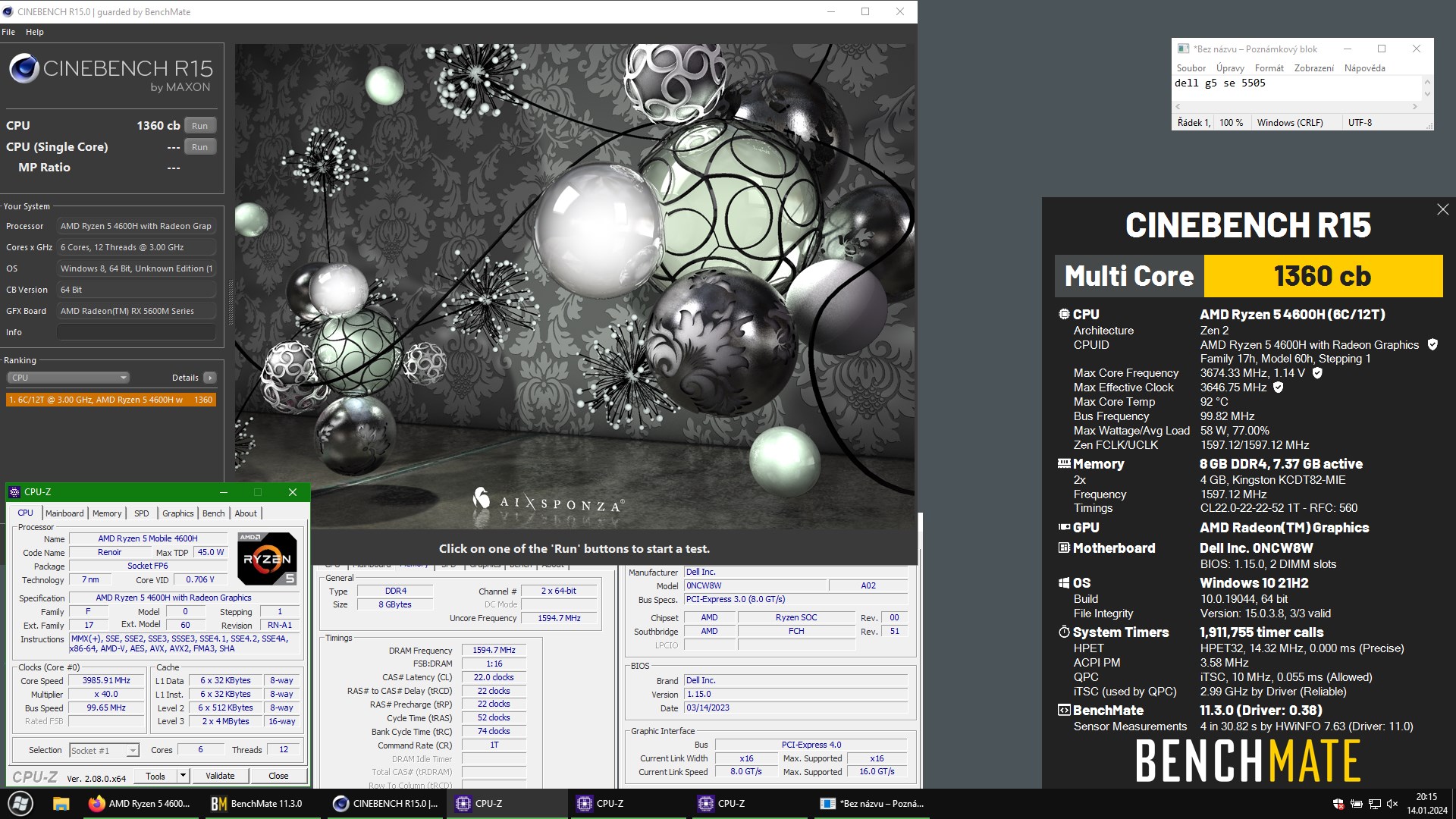Open the Tools dropdown arrow in CPU-Z

183,776
